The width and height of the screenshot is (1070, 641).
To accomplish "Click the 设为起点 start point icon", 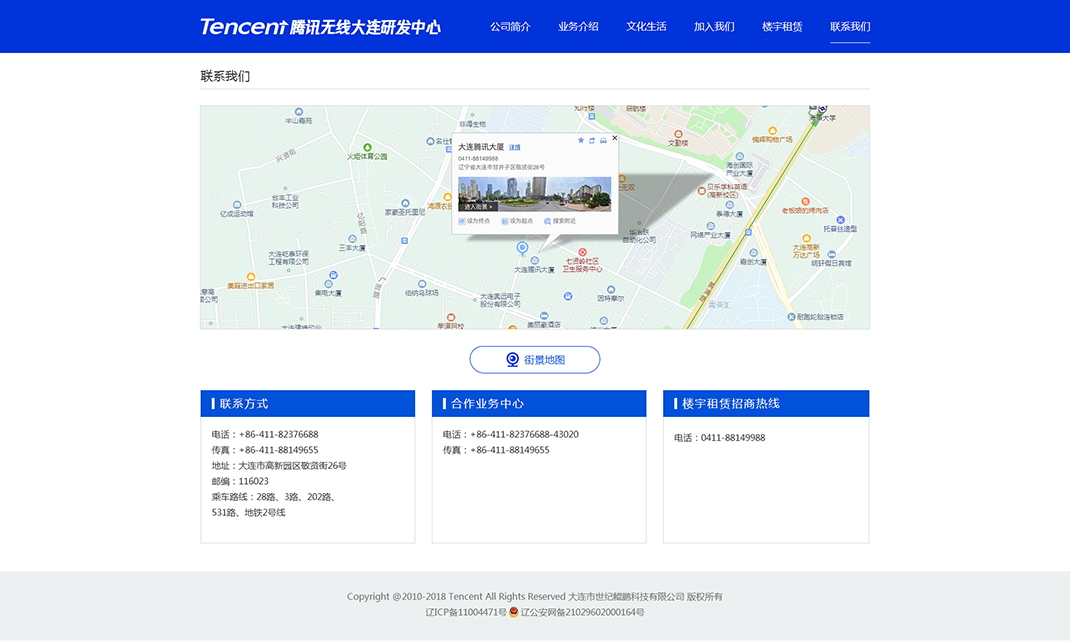I will 505,221.
